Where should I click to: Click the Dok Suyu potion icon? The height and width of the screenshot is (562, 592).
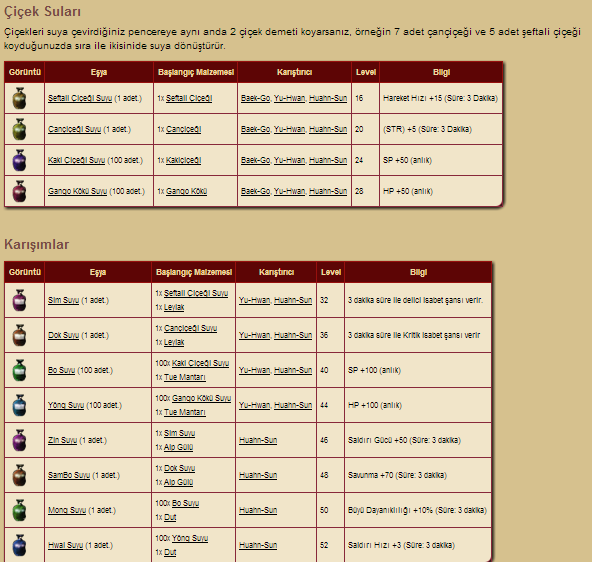19,335
